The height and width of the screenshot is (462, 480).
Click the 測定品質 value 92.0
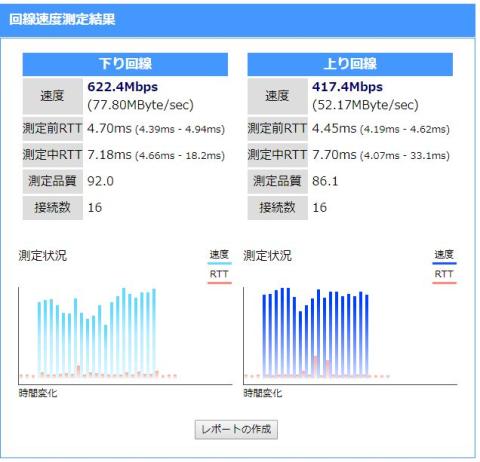[x=100, y=181]
